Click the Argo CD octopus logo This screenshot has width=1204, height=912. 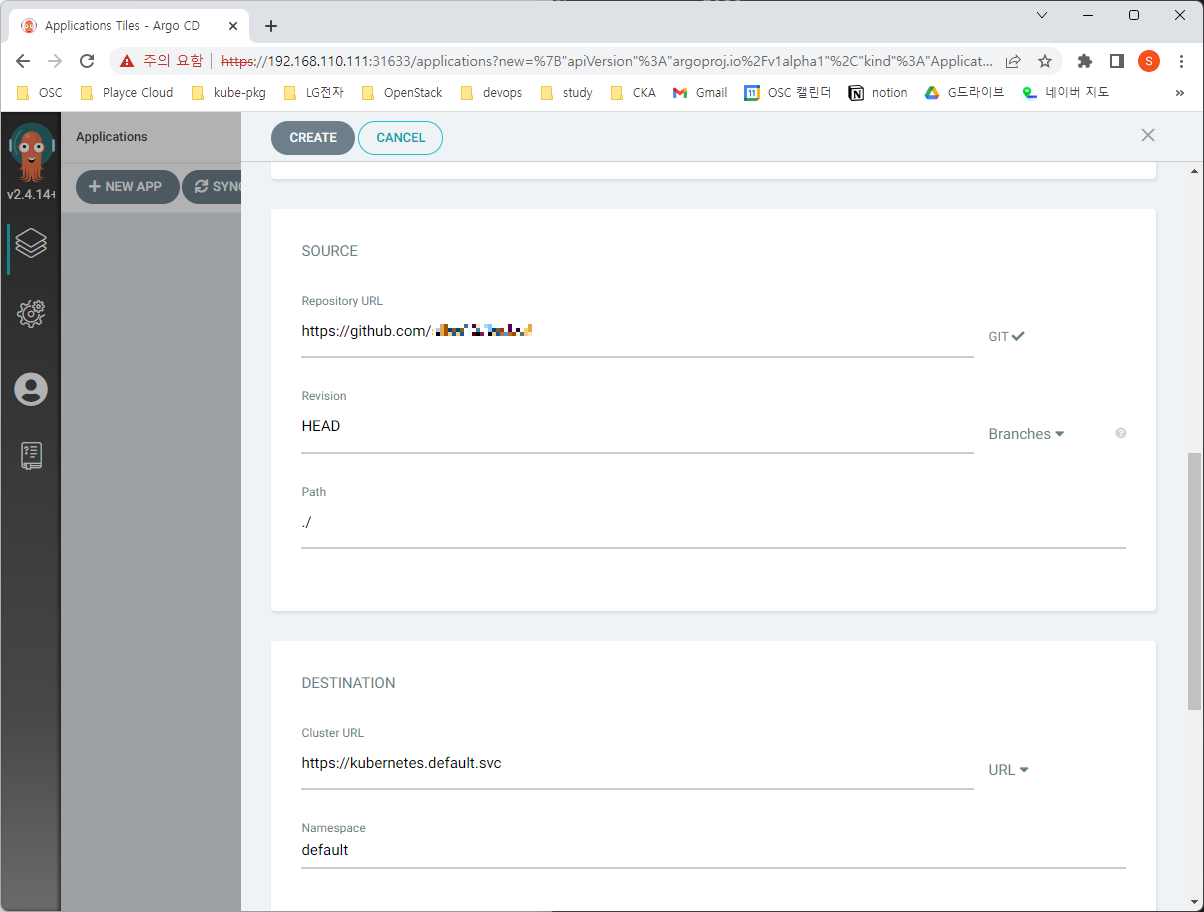pyautogui.click(x=31, y=152)
